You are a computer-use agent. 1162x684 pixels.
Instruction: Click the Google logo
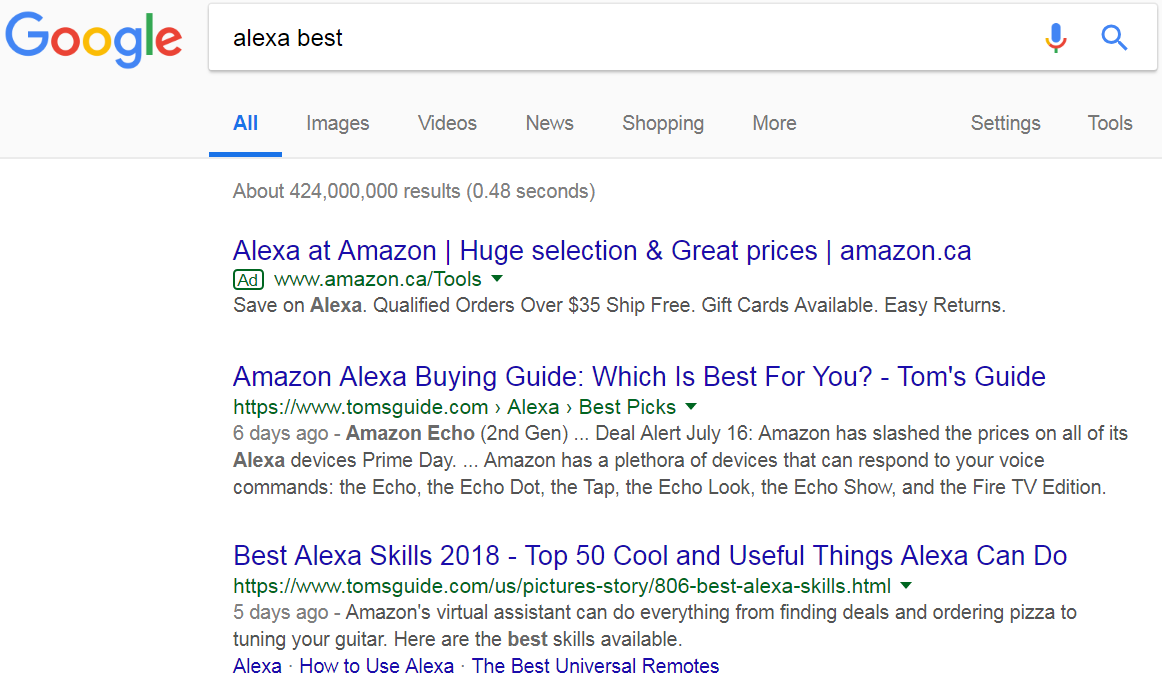click(x=94, y=38)
